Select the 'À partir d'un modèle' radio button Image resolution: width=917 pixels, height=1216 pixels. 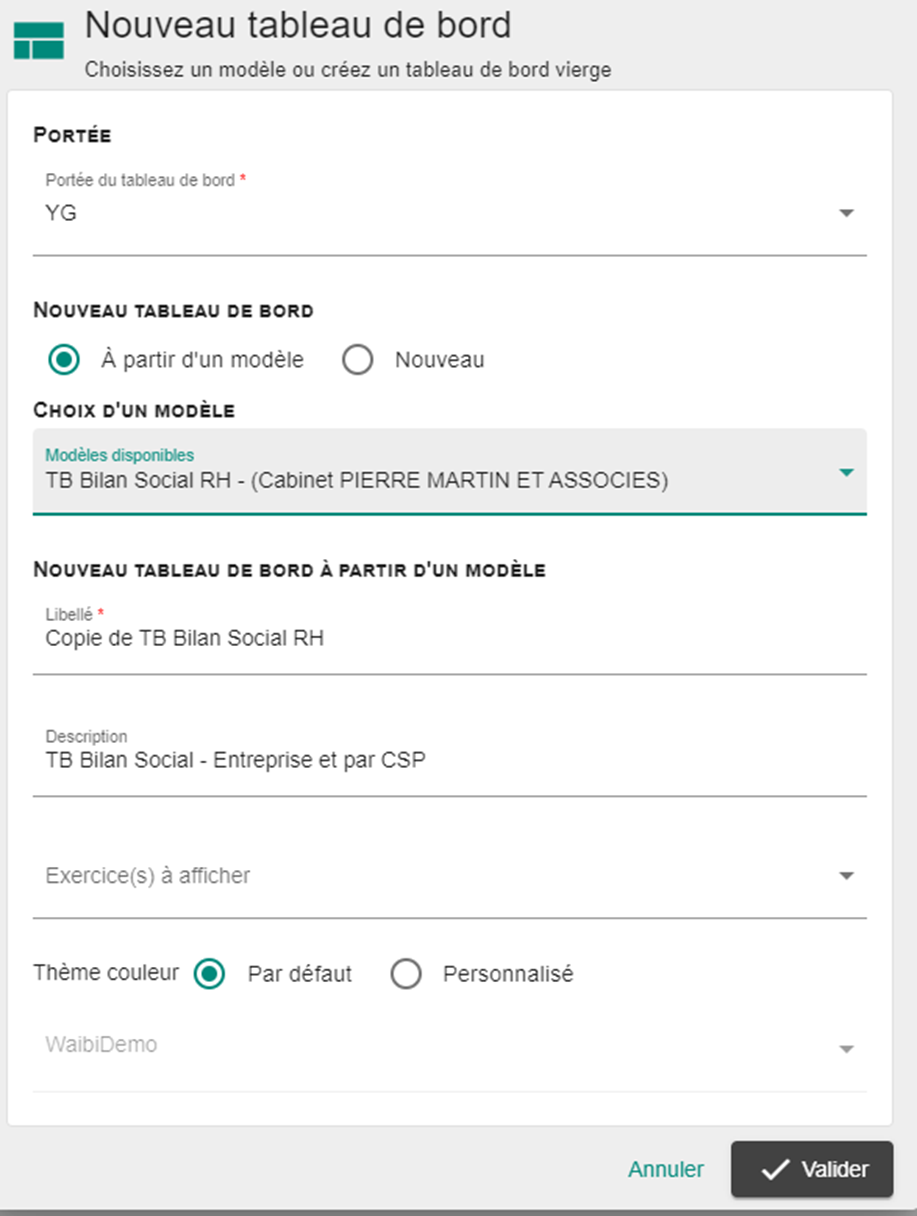pos(65,360)
